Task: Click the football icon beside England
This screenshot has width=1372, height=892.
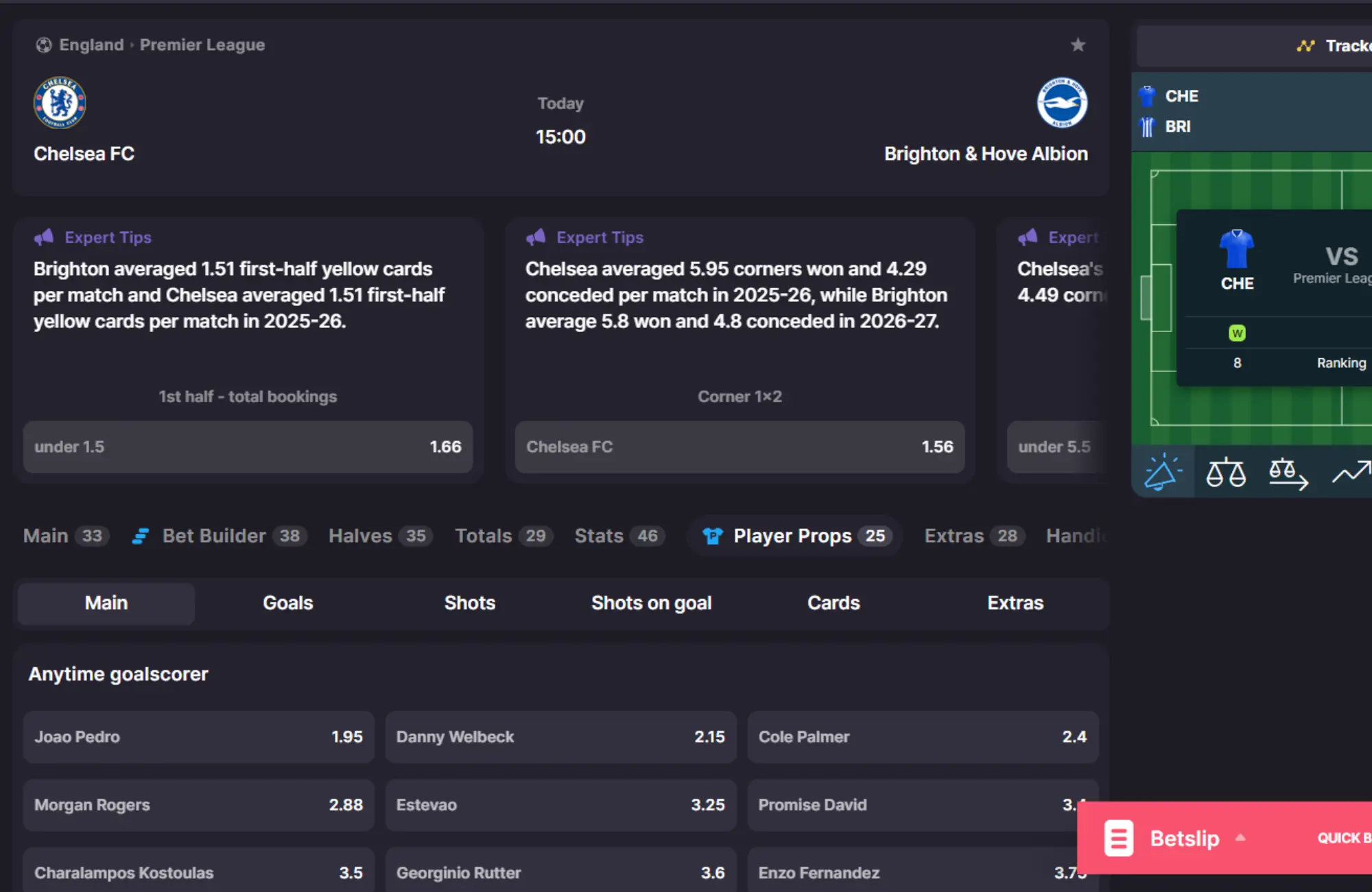Action: (x=43, y=45)
